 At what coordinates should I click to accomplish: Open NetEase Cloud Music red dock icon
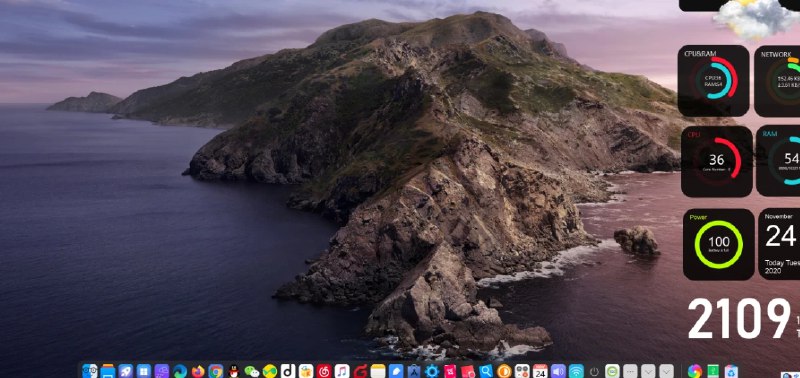tap(324, 371)
